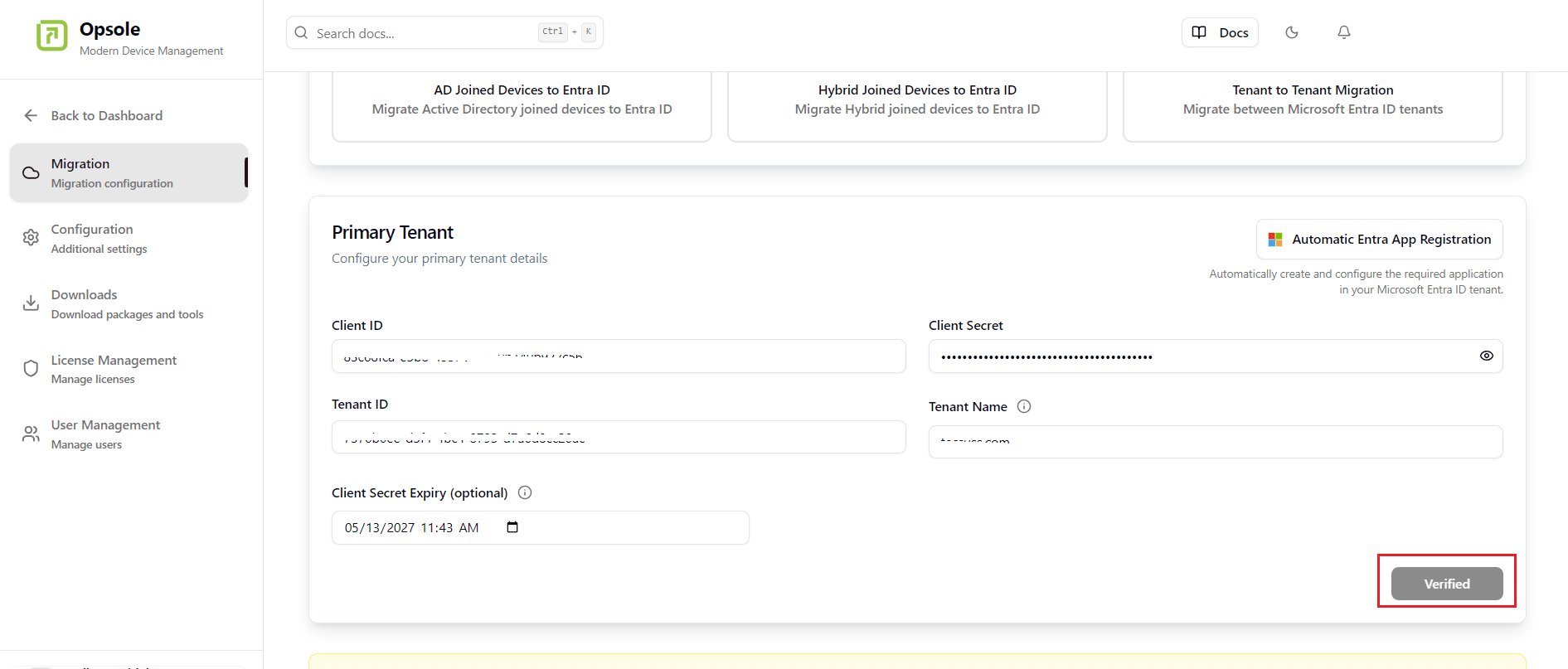Click the User Management people icon
Viewport: 1568px width, 669px height.
click(31, 434)
